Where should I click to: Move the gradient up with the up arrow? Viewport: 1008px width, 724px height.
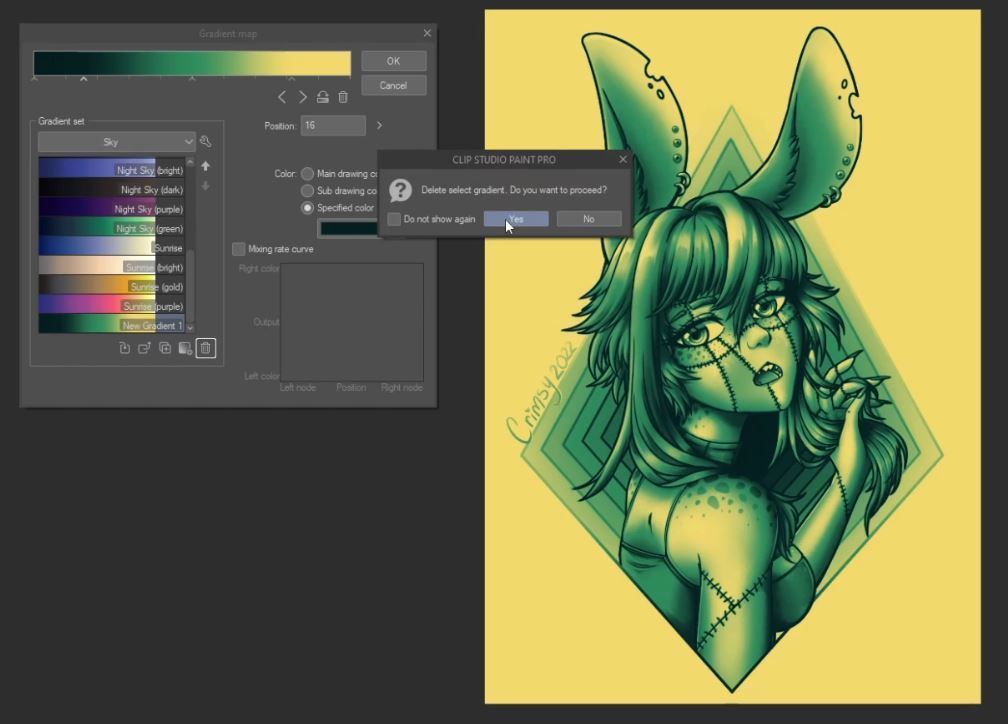coord(206,166)
